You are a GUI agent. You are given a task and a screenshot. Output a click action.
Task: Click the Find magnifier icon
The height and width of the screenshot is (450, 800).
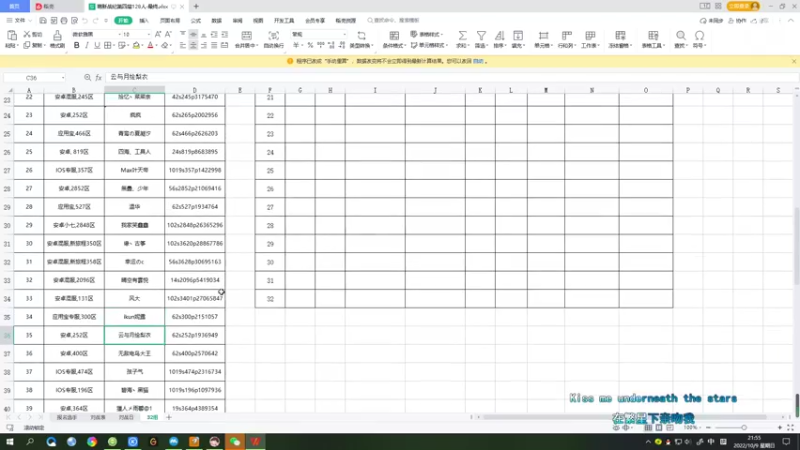coord(681,35)
